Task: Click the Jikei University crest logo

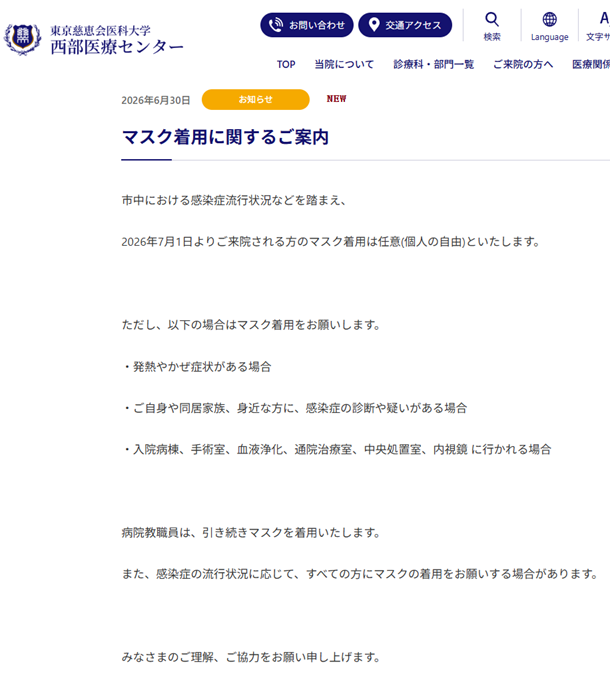Action: 22,39
